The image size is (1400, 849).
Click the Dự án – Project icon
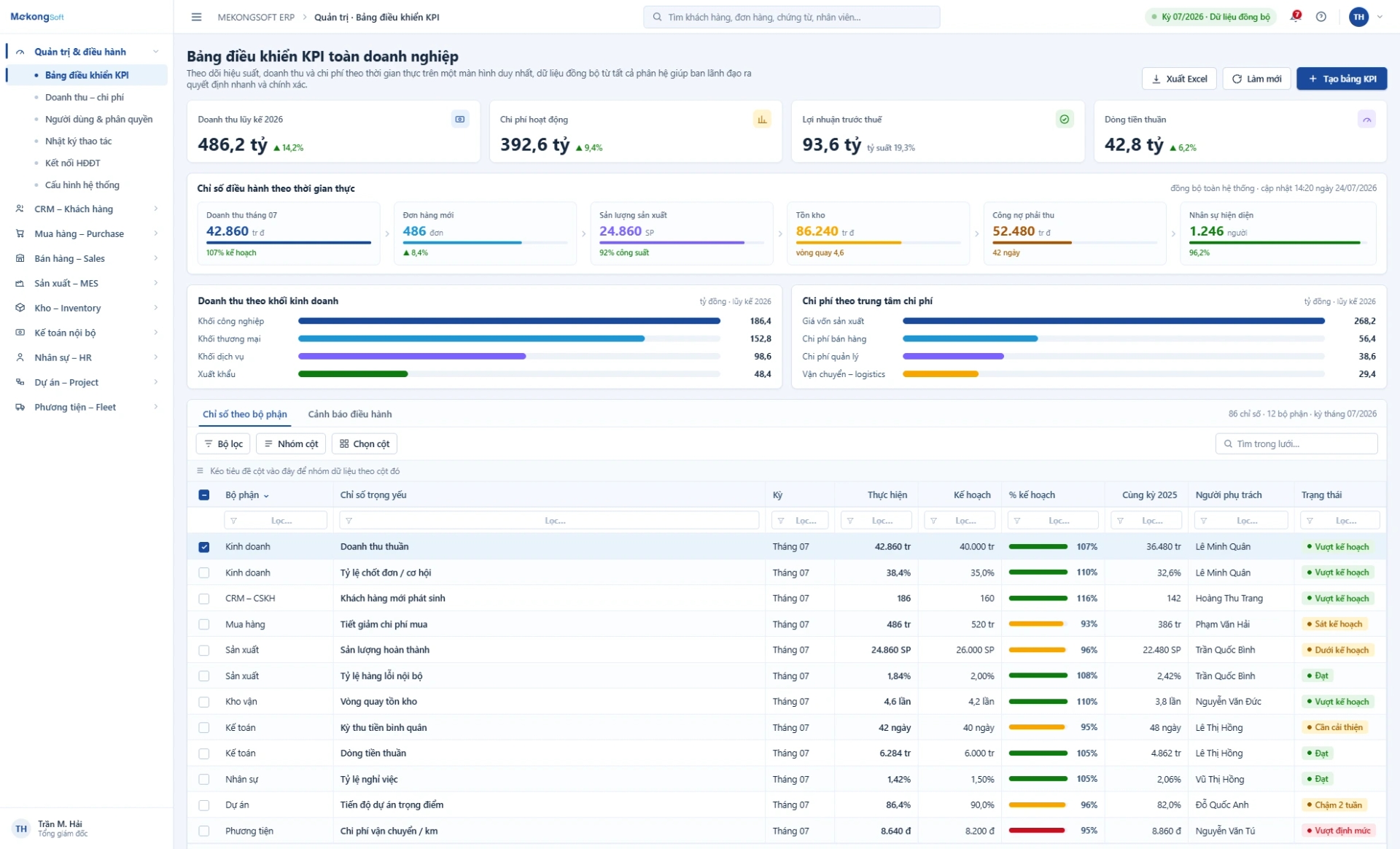[20, 382]
